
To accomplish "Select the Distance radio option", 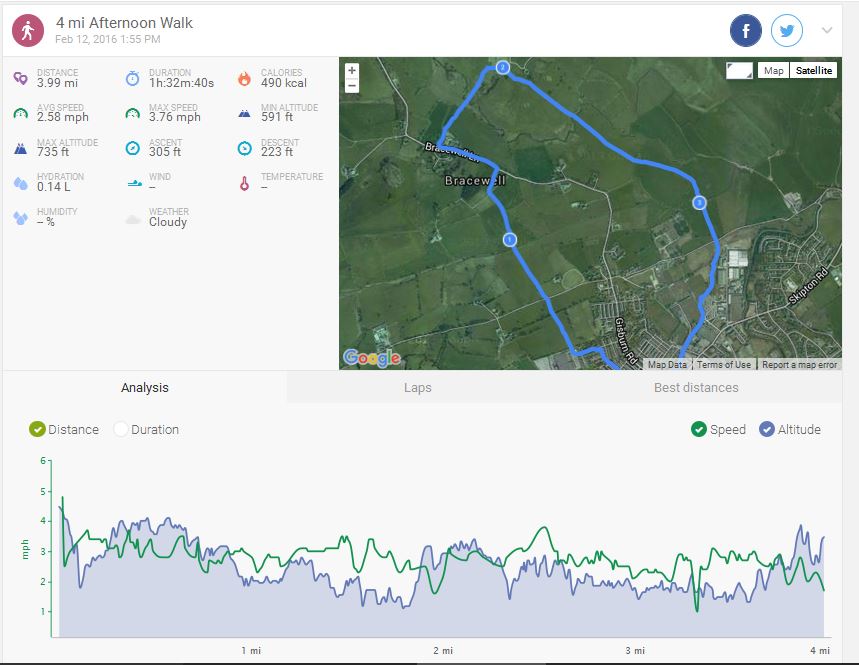I will pos(38,429).
